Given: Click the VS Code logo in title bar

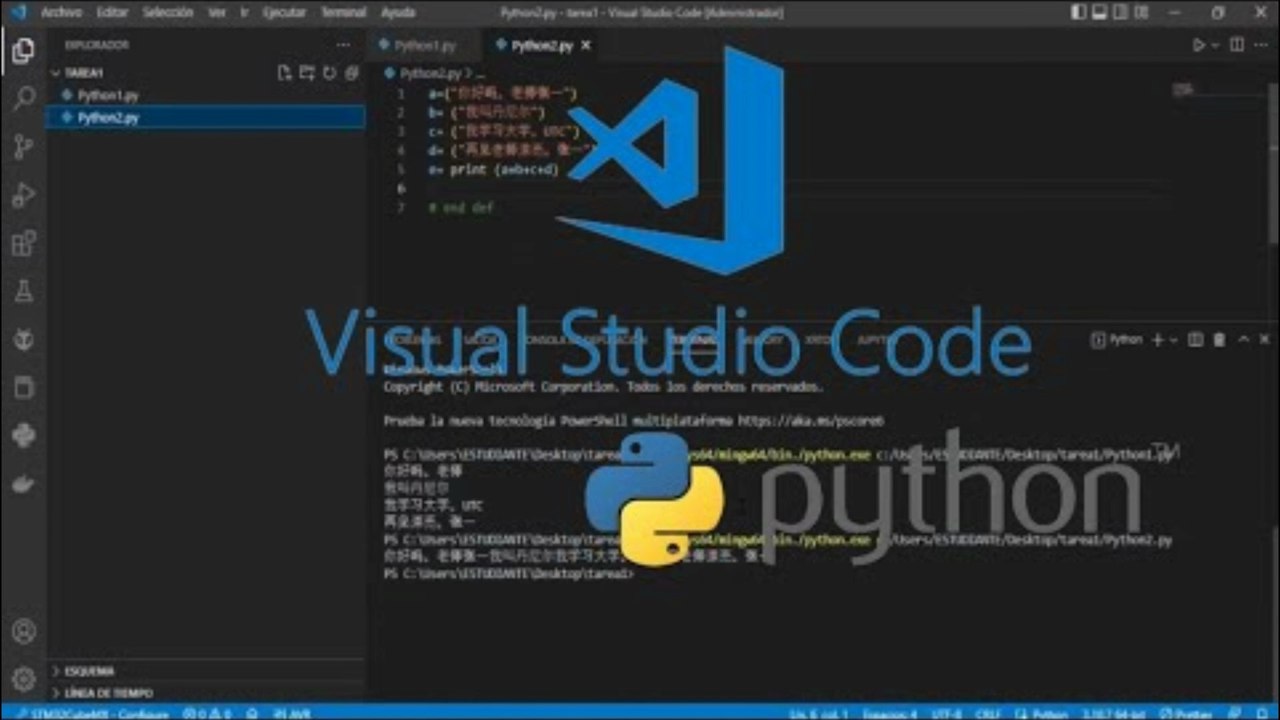Looking at the screenshot, I should 18,13.
